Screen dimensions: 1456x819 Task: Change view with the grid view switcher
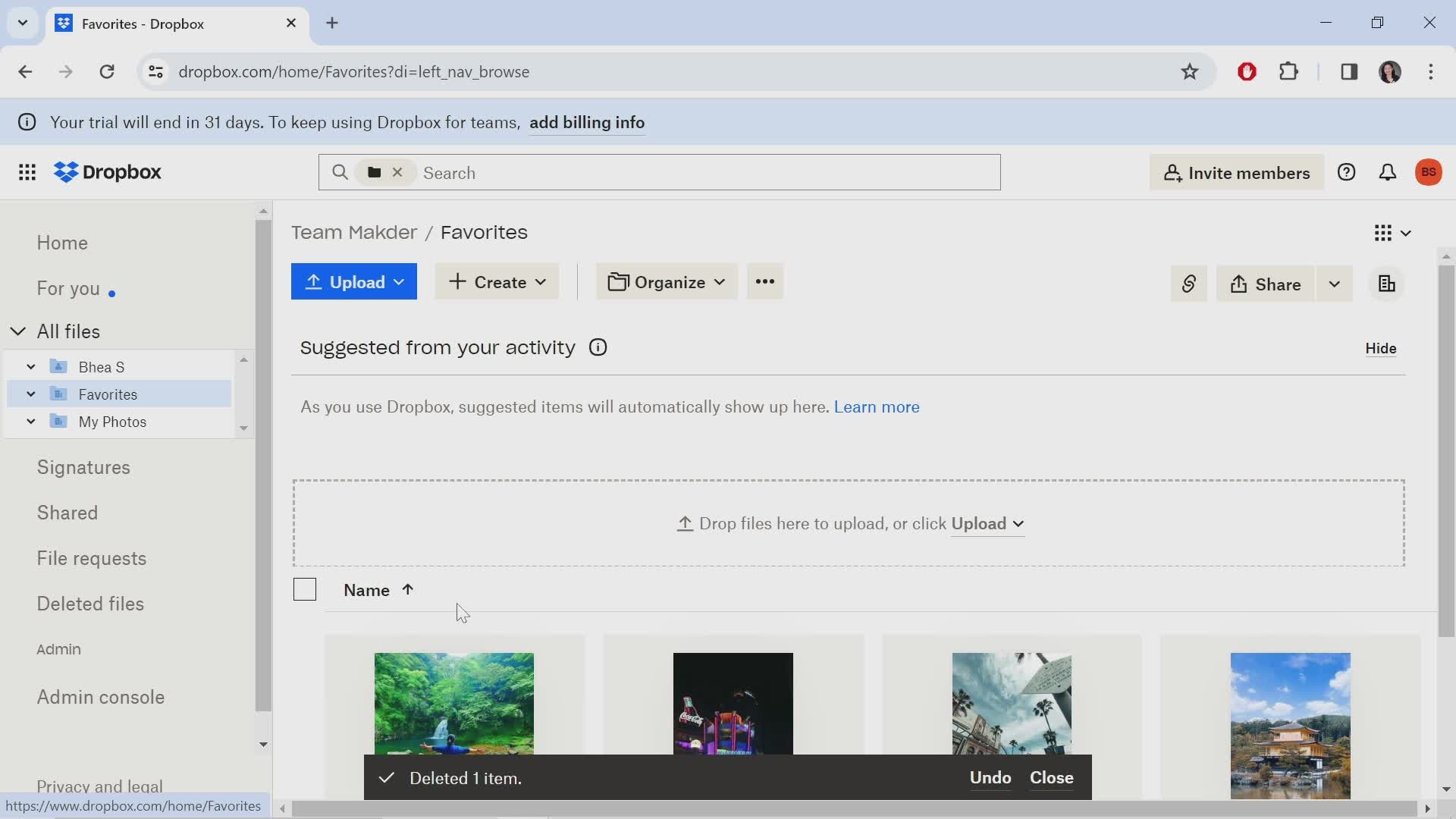(x=1392, y=233)
